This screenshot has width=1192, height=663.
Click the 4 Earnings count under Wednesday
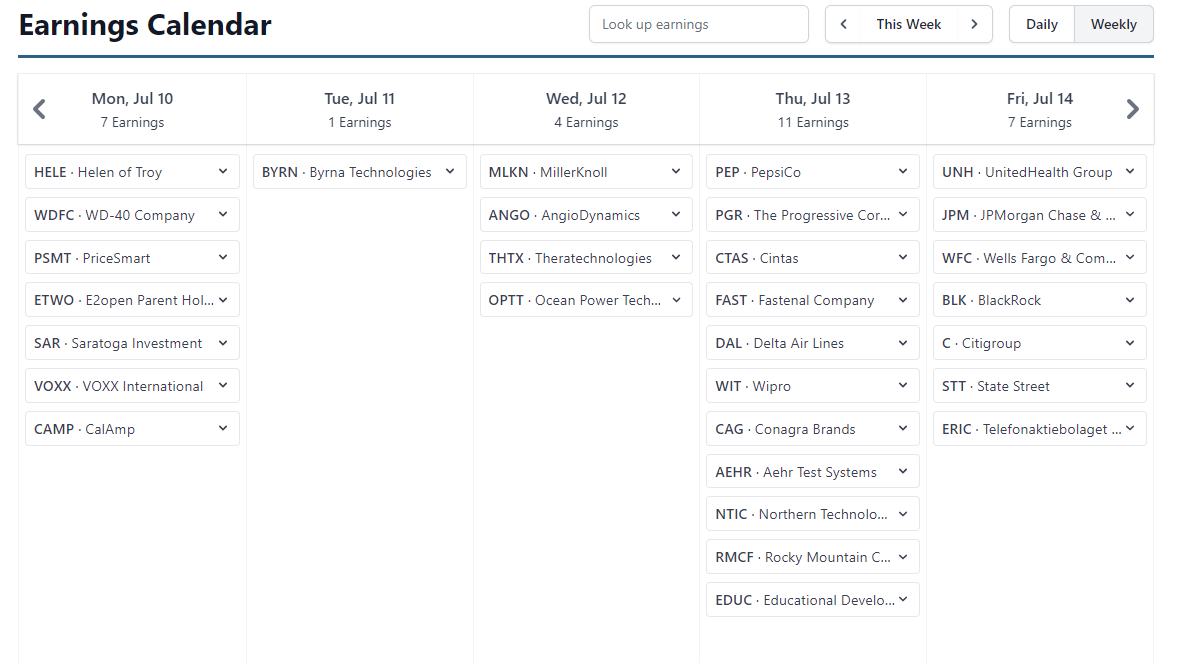coord(586,122)
